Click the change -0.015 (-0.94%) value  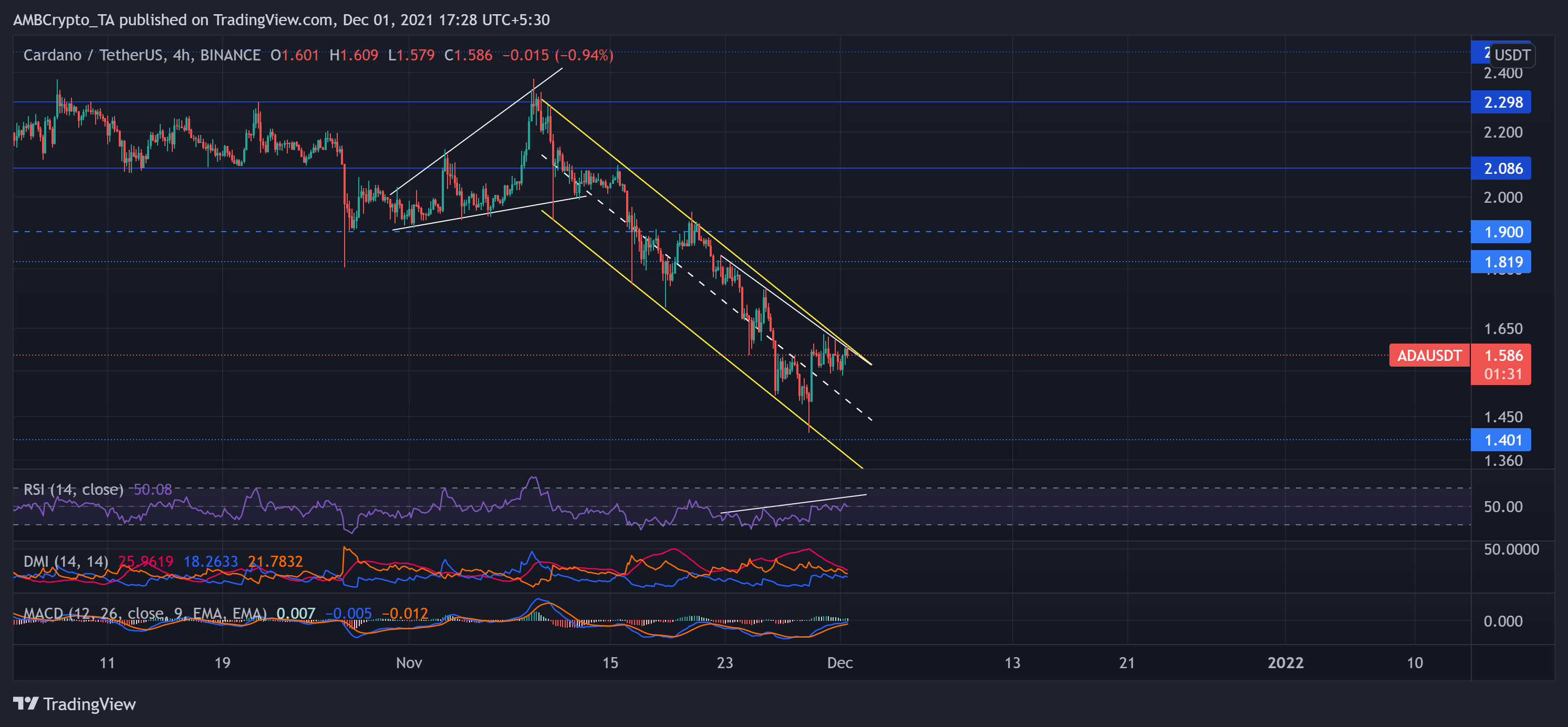(x=557, y=55)
